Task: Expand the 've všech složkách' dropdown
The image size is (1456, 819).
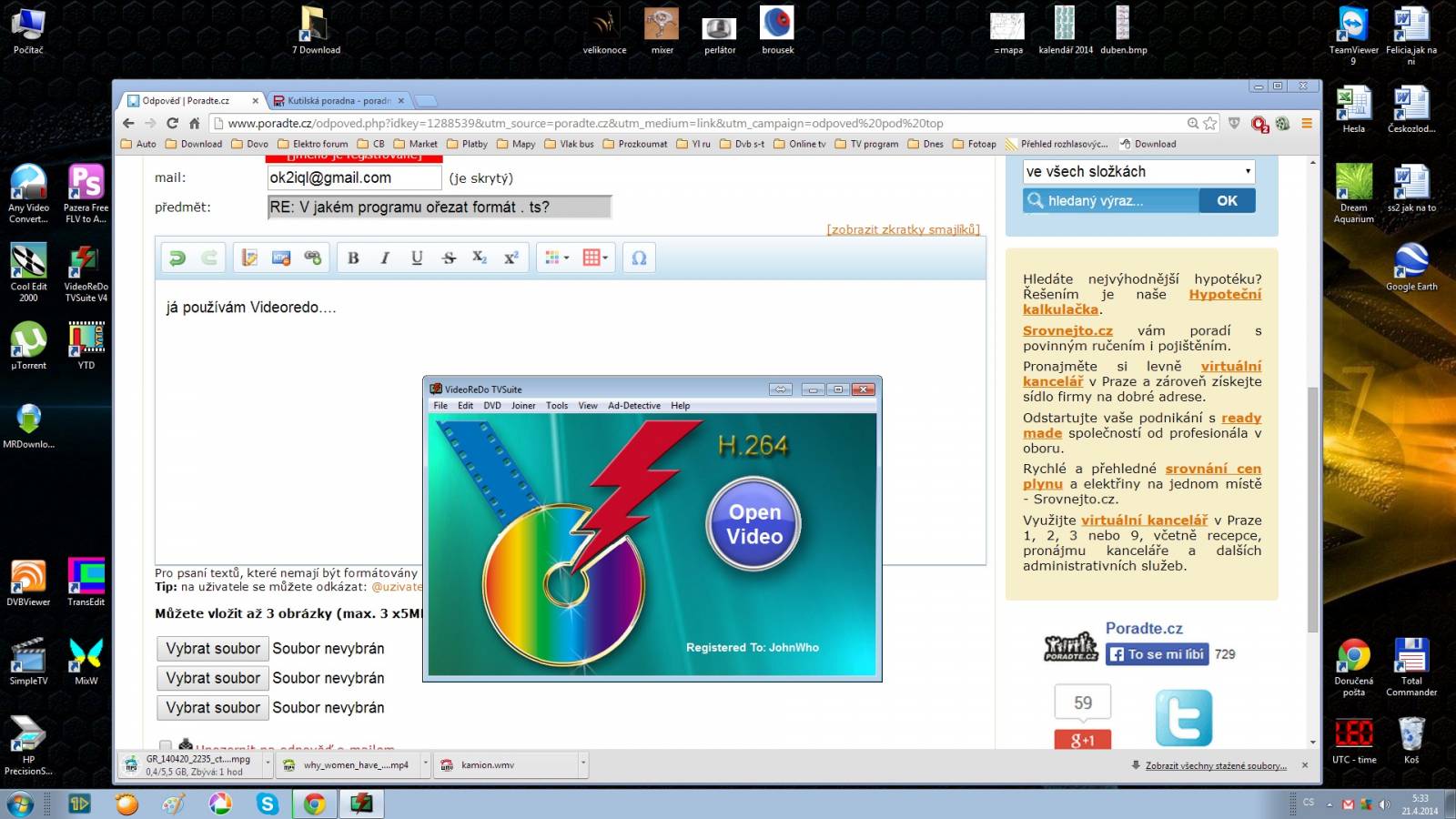Action: pos(1138,171)
